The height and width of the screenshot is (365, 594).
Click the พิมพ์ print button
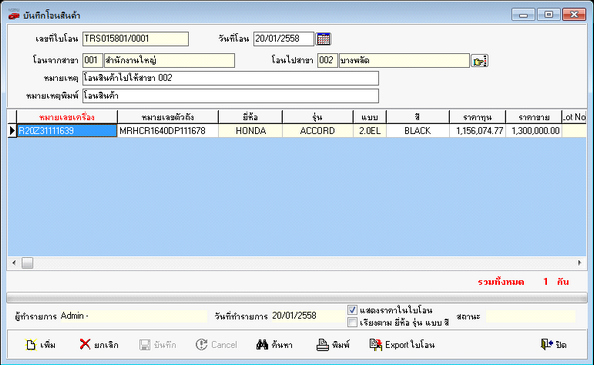(333, 345)
